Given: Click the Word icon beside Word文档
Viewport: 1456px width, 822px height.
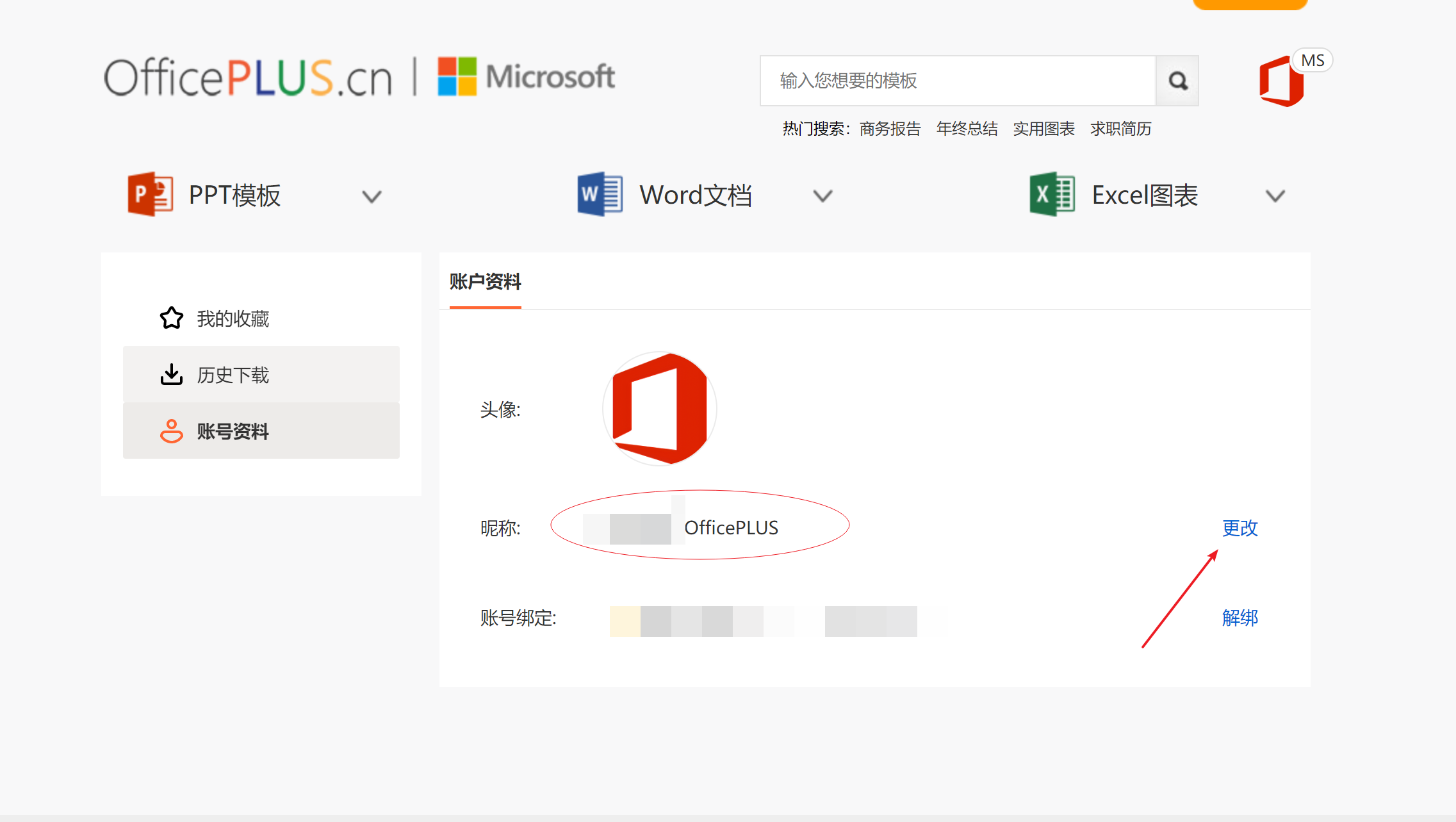Looking at the screenshot, I should [x=600, y=194].
